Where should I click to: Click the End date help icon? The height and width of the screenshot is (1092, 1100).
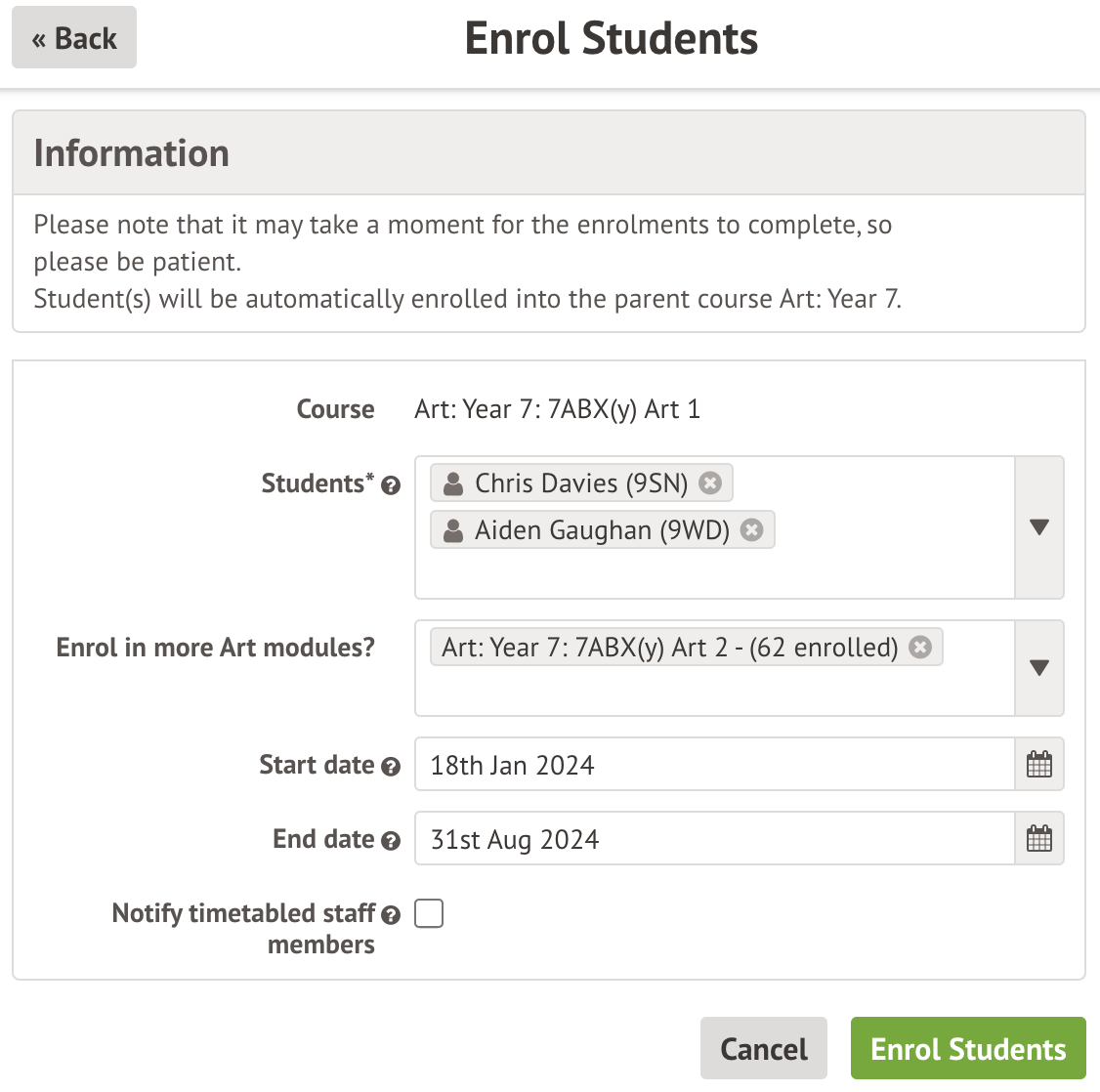pos(391,841)
